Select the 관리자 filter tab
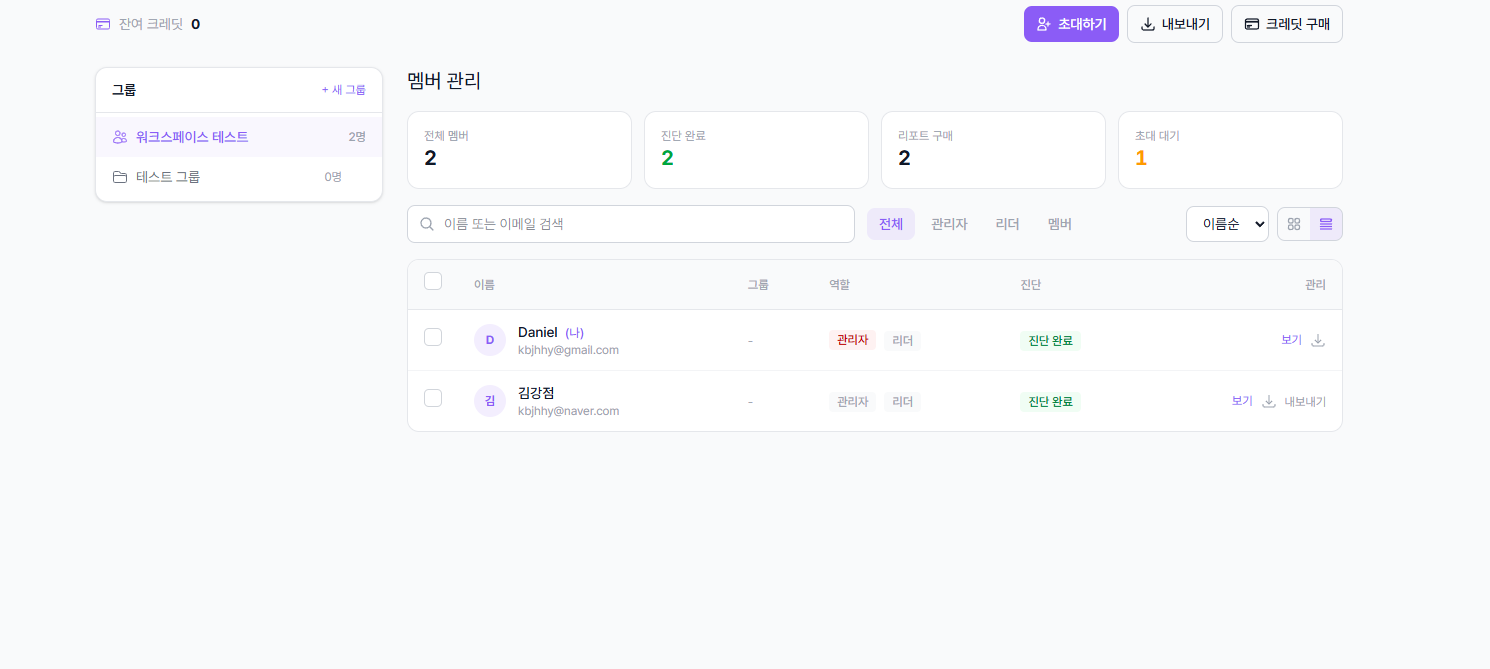 click(x=948, y=223)
